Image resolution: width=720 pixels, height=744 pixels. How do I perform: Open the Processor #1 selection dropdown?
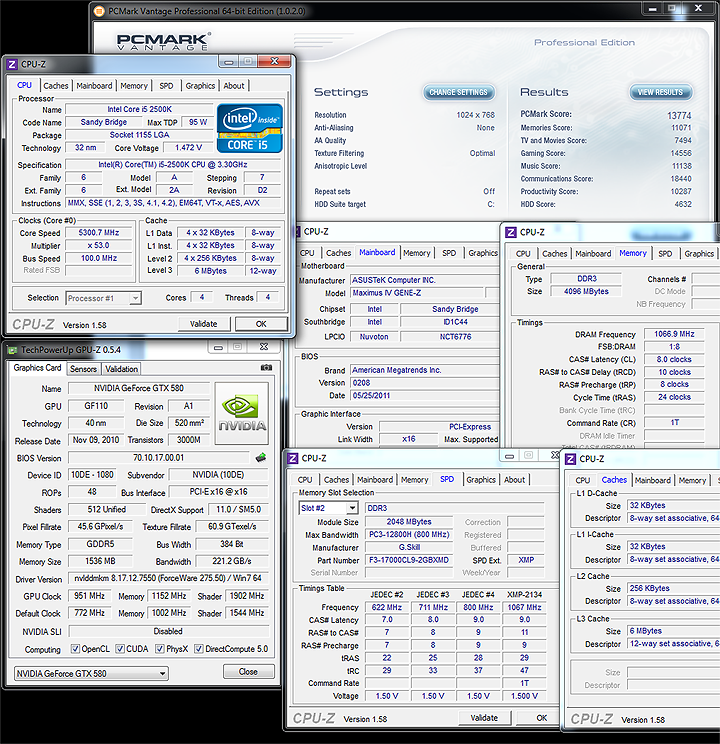[x=103, y=298]
